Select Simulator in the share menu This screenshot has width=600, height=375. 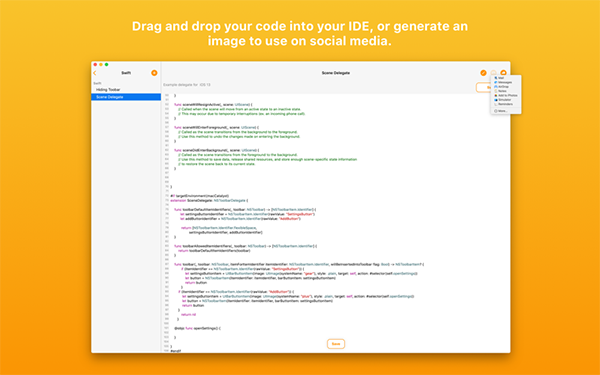point(505,99)
